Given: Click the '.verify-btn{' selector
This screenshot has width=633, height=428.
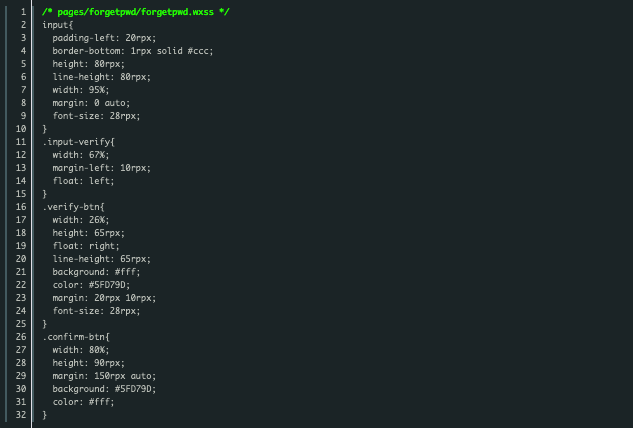Looking at the screenshot, I should click(73, 207).
